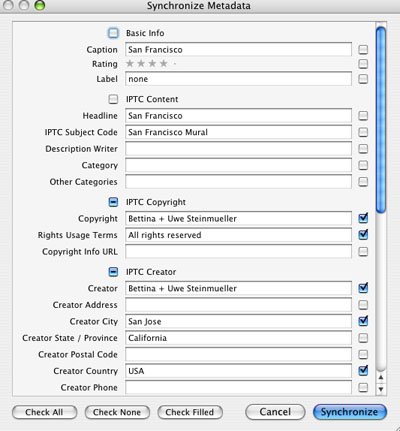Toggle the IPTC Content section checkbox

pyautogui.click(x=113, y=99)
